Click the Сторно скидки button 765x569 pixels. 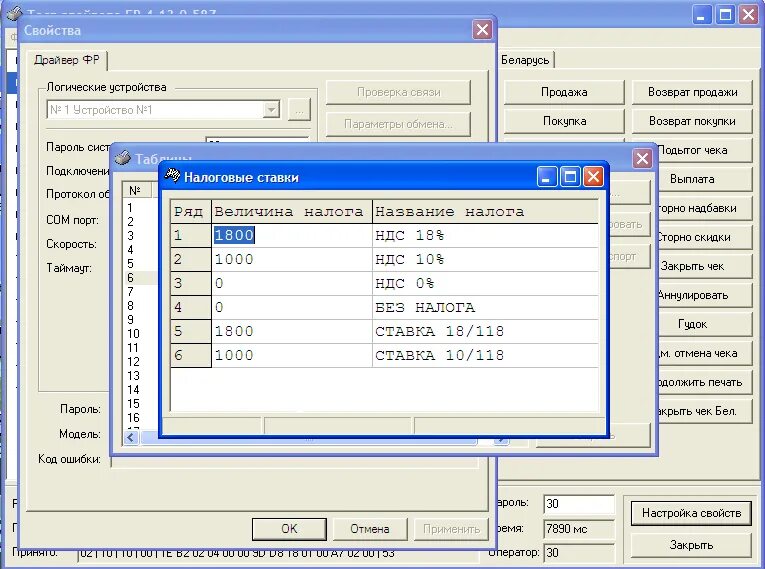704,237
